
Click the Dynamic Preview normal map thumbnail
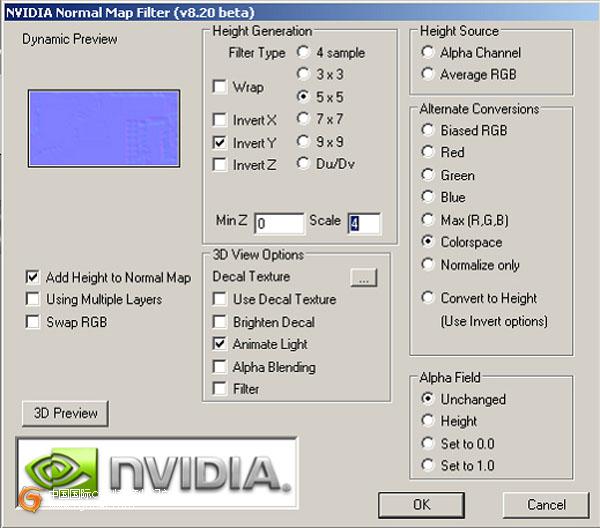pyautogui.click(x=104, y=129)
